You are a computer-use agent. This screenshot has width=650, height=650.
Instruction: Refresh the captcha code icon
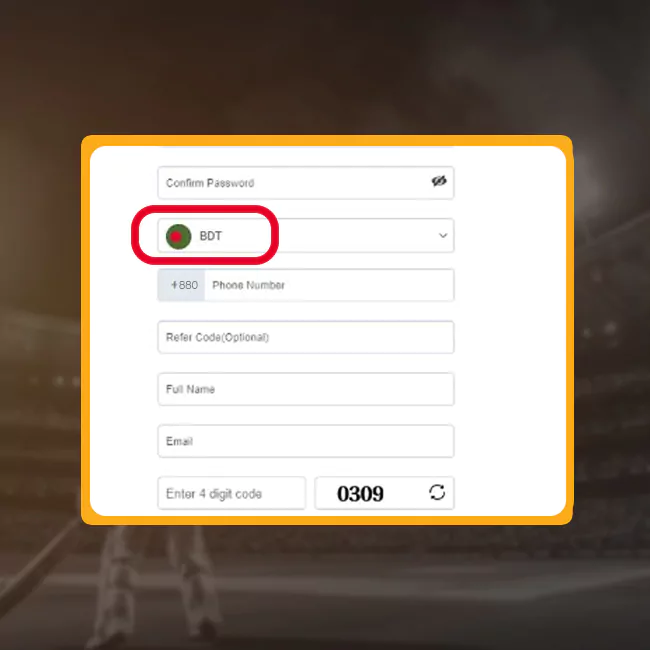pos(437,492)
